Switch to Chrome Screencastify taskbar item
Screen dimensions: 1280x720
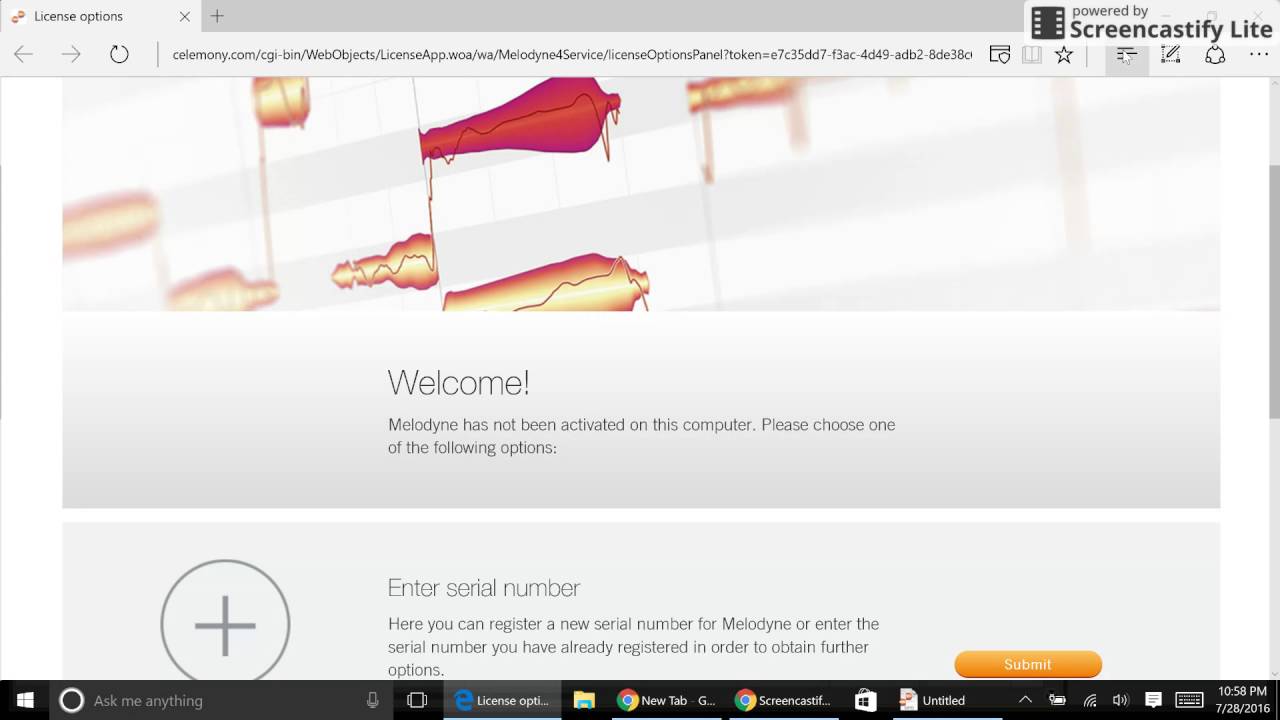coord(784,700)
